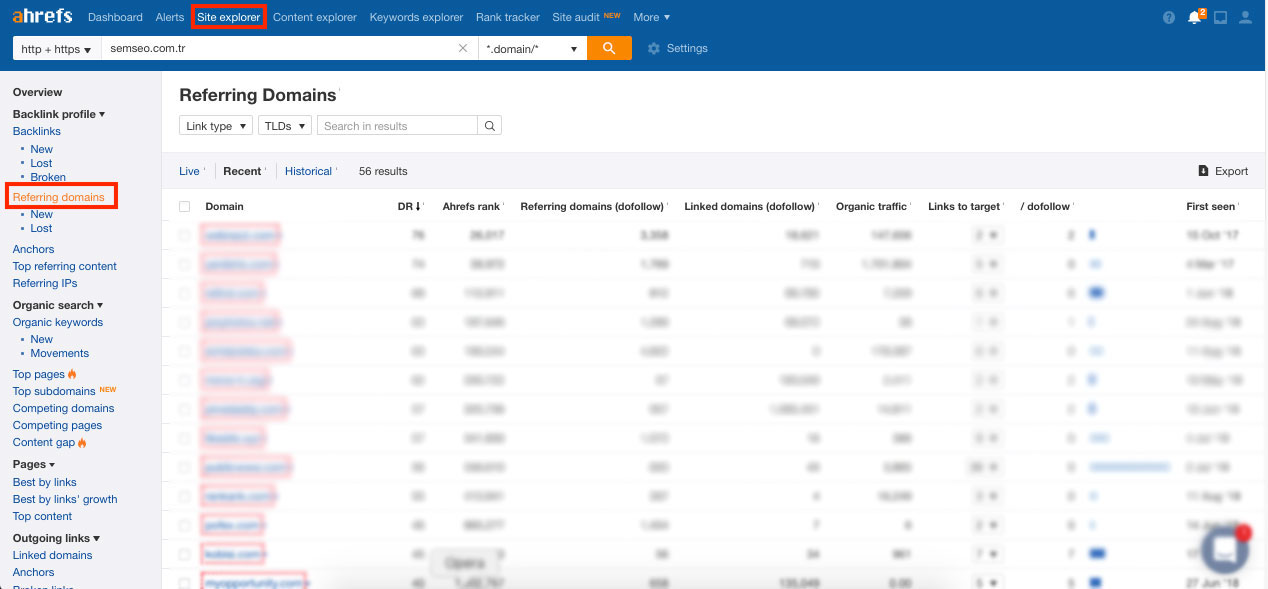Viewport: 1268px width, 589px height.
Task: Click the Export button
Action: click(x=1223, y=171)
